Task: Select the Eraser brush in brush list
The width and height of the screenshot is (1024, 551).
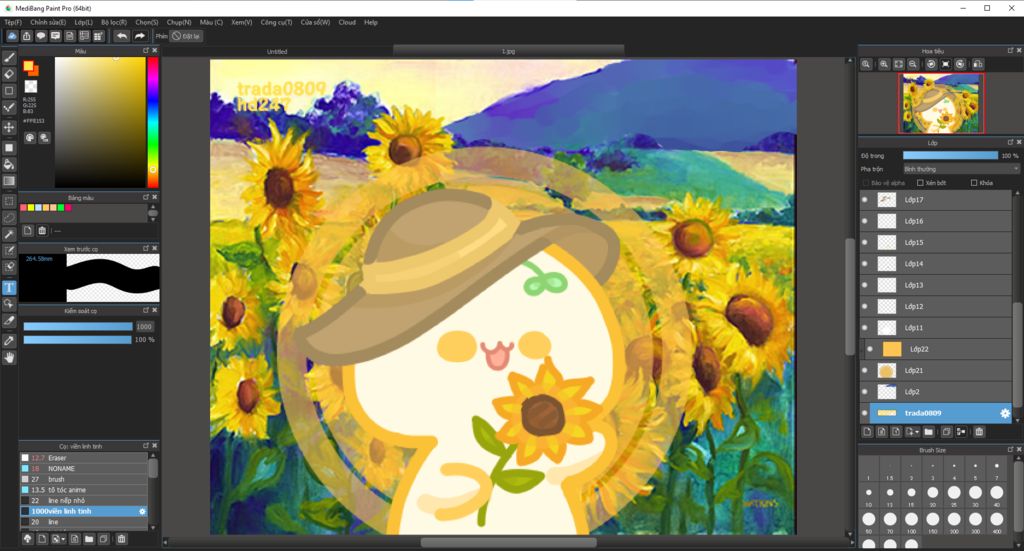Action: click(84, 458)
